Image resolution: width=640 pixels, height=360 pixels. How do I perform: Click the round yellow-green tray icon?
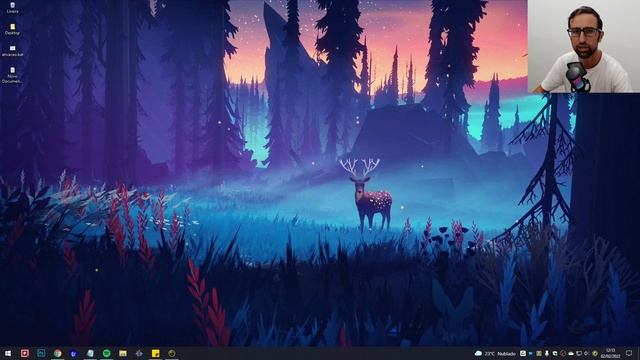595,353
